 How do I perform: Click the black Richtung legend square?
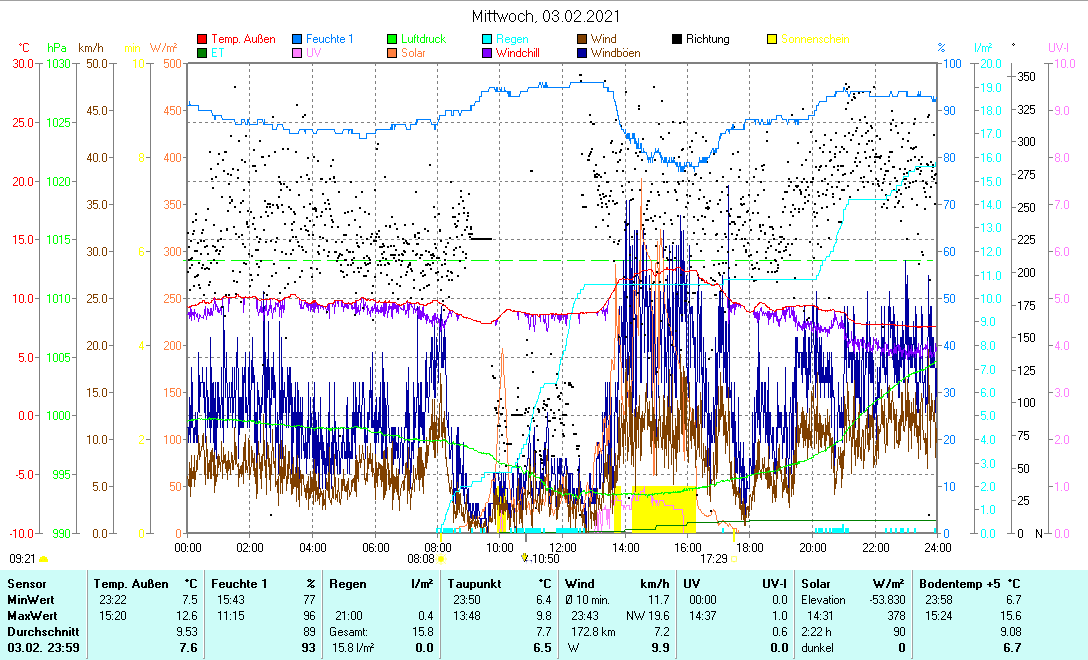pyautogui.click(x=677, y=39)
